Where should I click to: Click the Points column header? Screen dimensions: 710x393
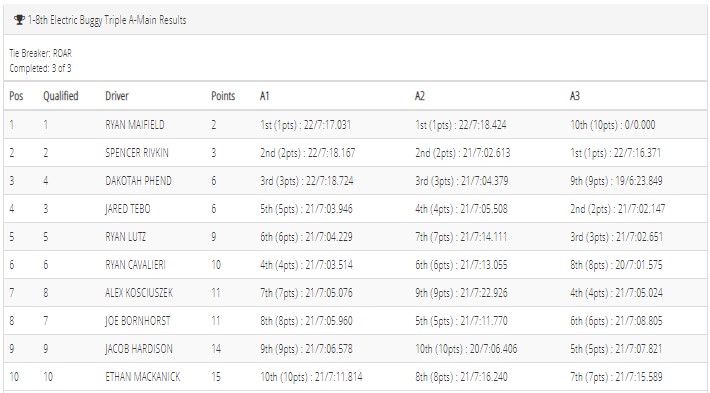223,96
